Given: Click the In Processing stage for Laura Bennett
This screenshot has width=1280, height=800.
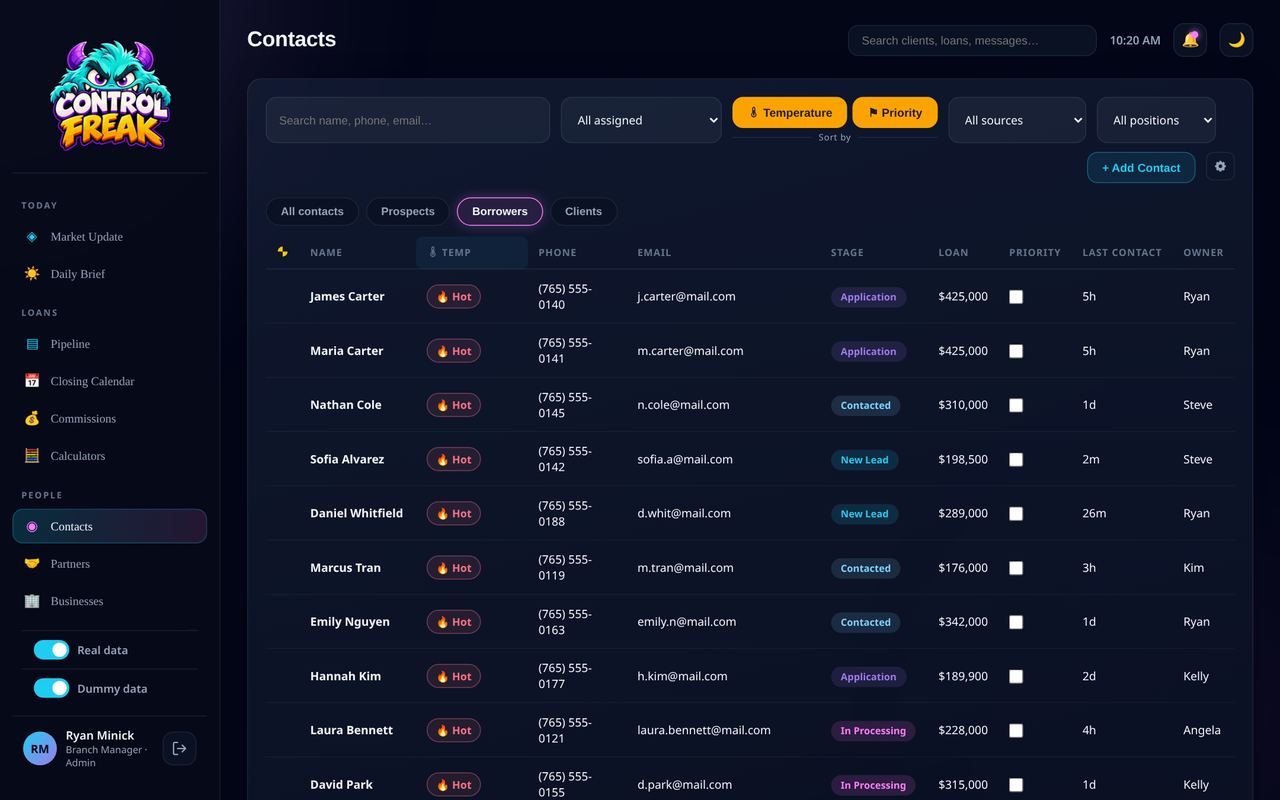Looking at the screenshot, I should coord(873,731).
